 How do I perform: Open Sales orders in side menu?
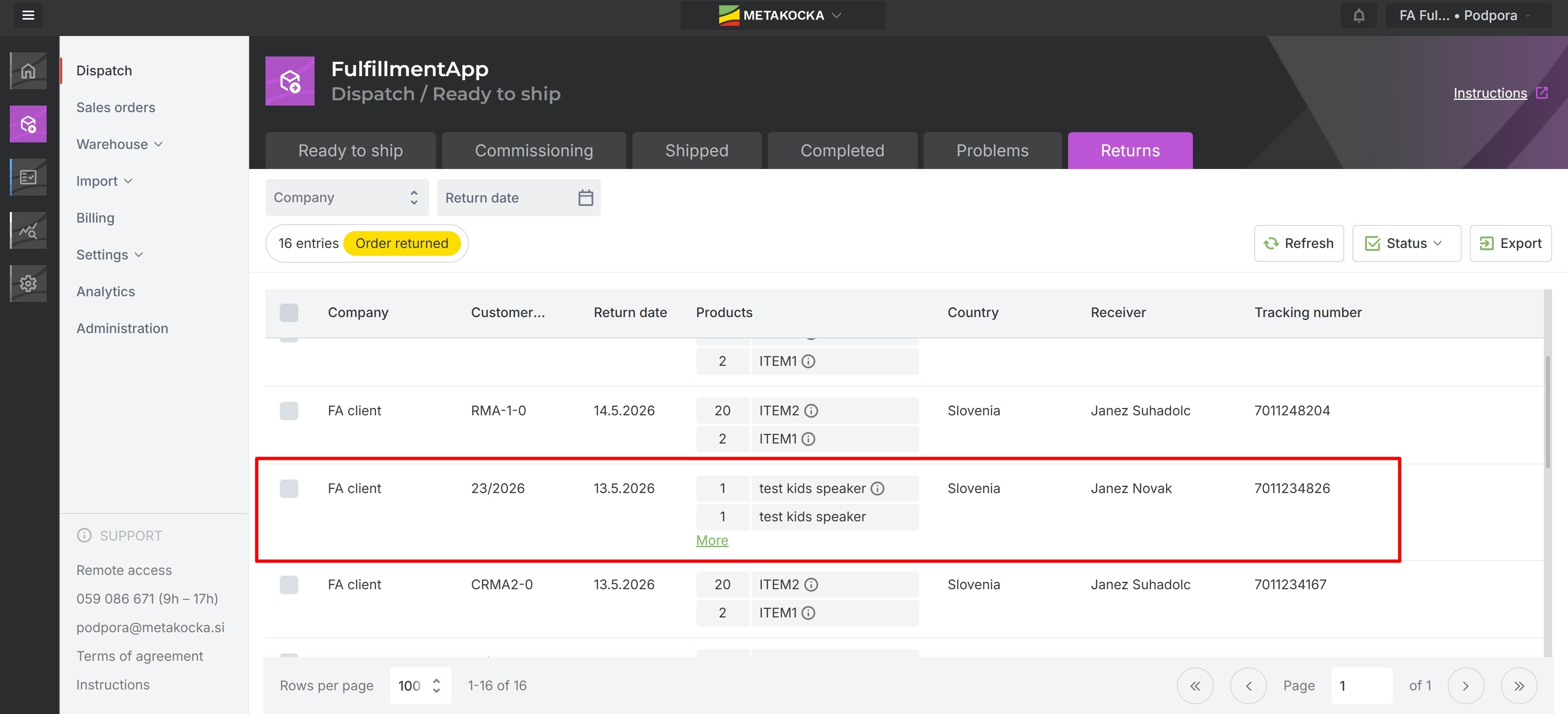click(116, 107)
